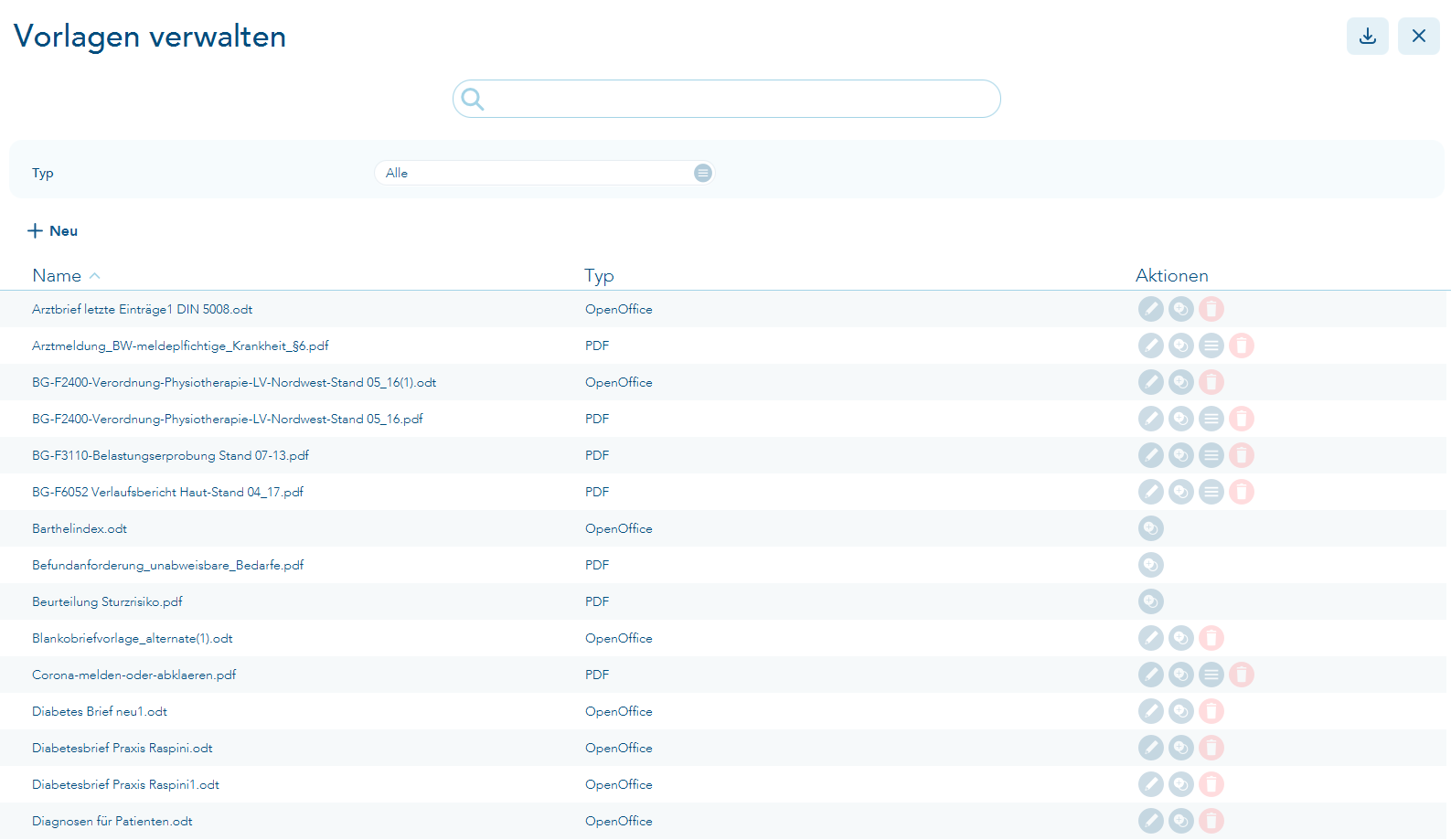Click the Typ column header
This screenshot has height=840, width=1451.
click(x=599, y=276)
